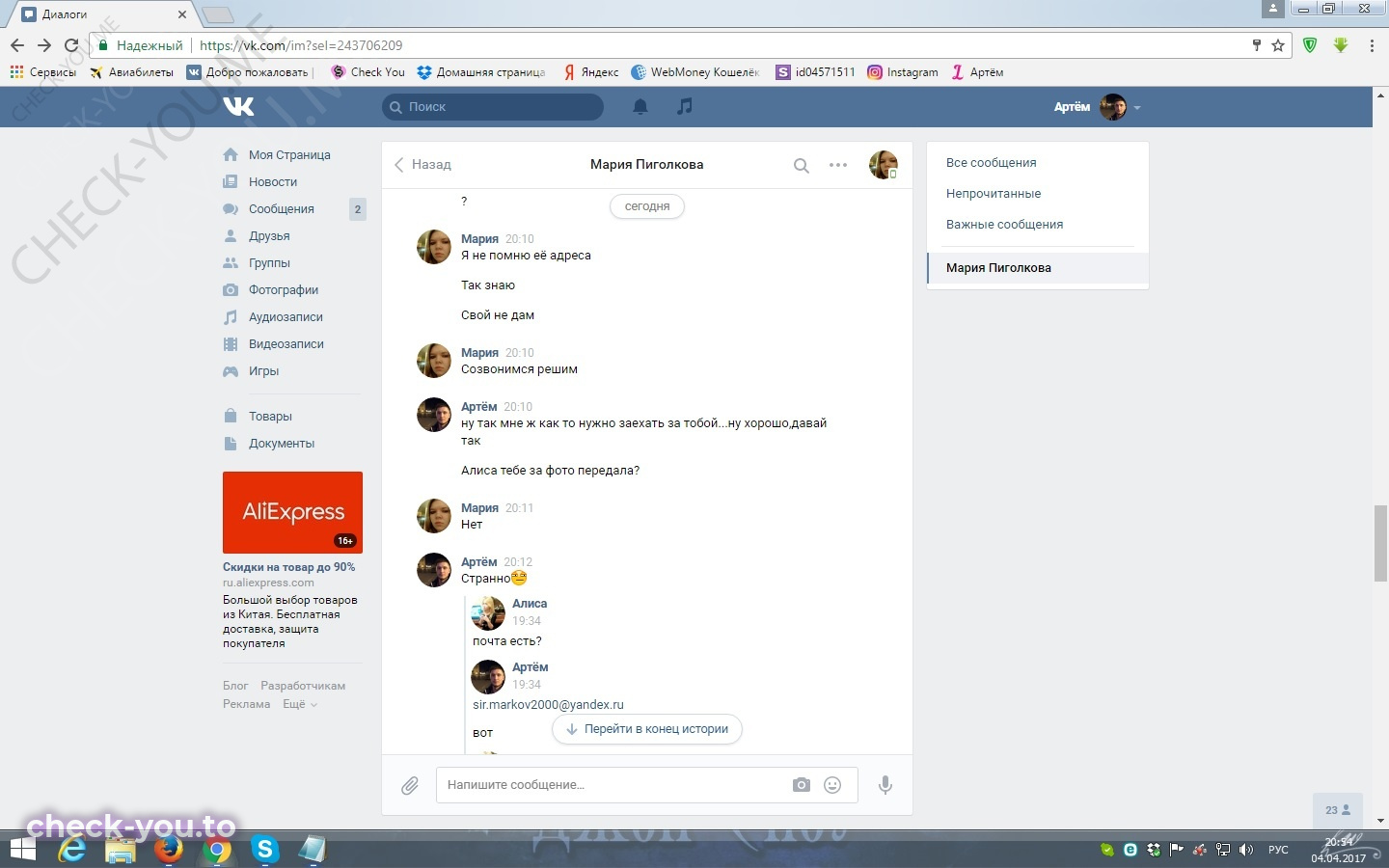
Task: Open the Реклама footer link
Action: click(246, 704)
